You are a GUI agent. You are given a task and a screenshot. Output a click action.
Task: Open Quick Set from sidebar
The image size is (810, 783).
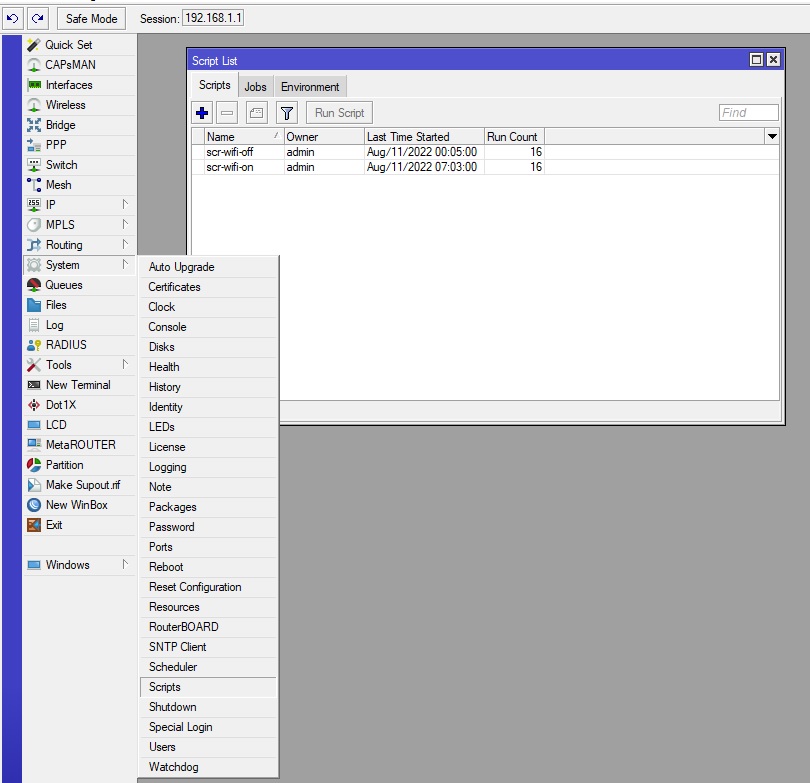coord(80,45)
